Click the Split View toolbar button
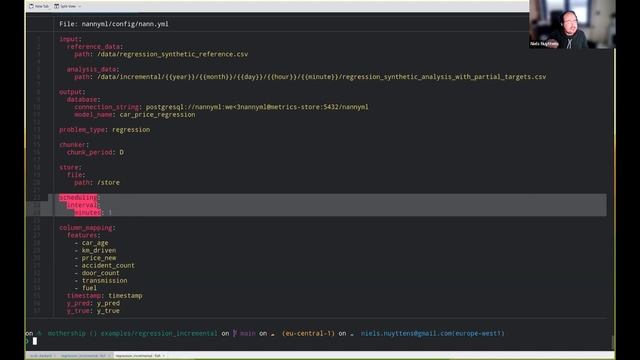640x360 pixels. [x=65, y=6]
